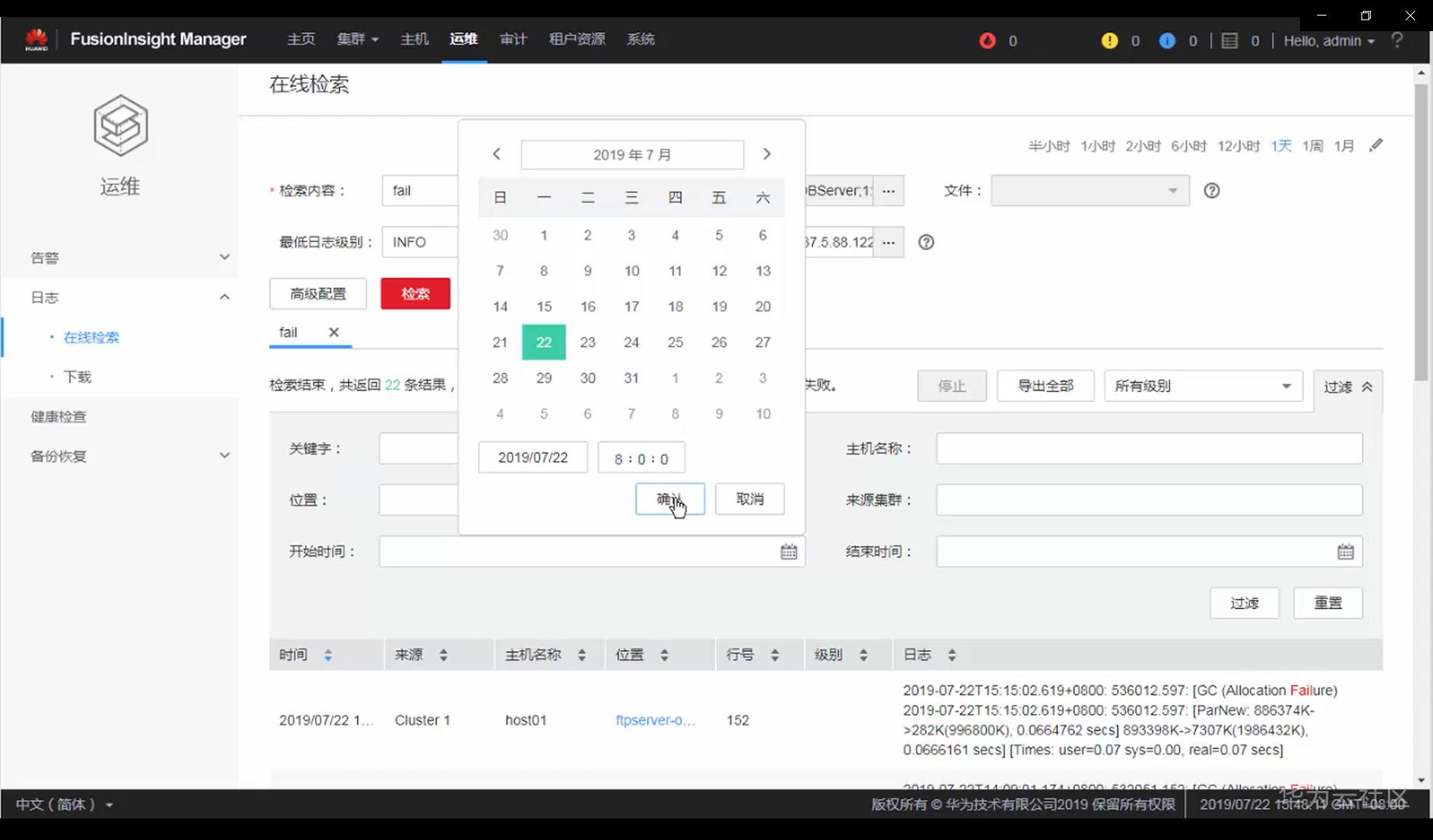The height and width of the screenshot is (840, 1433).
Task: Open the 在线检索 sidebar item
Action: [91, 338]
